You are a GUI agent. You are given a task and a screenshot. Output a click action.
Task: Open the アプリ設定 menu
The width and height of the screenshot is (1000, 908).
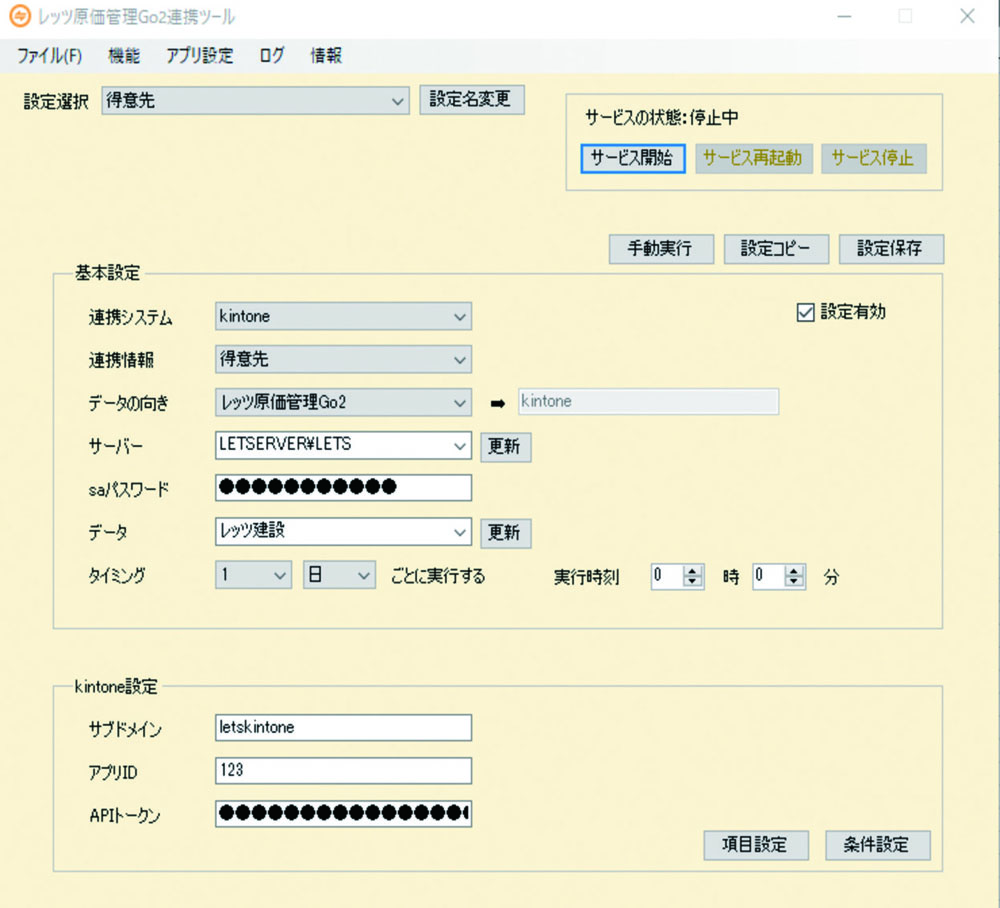(x=200, y=55)
